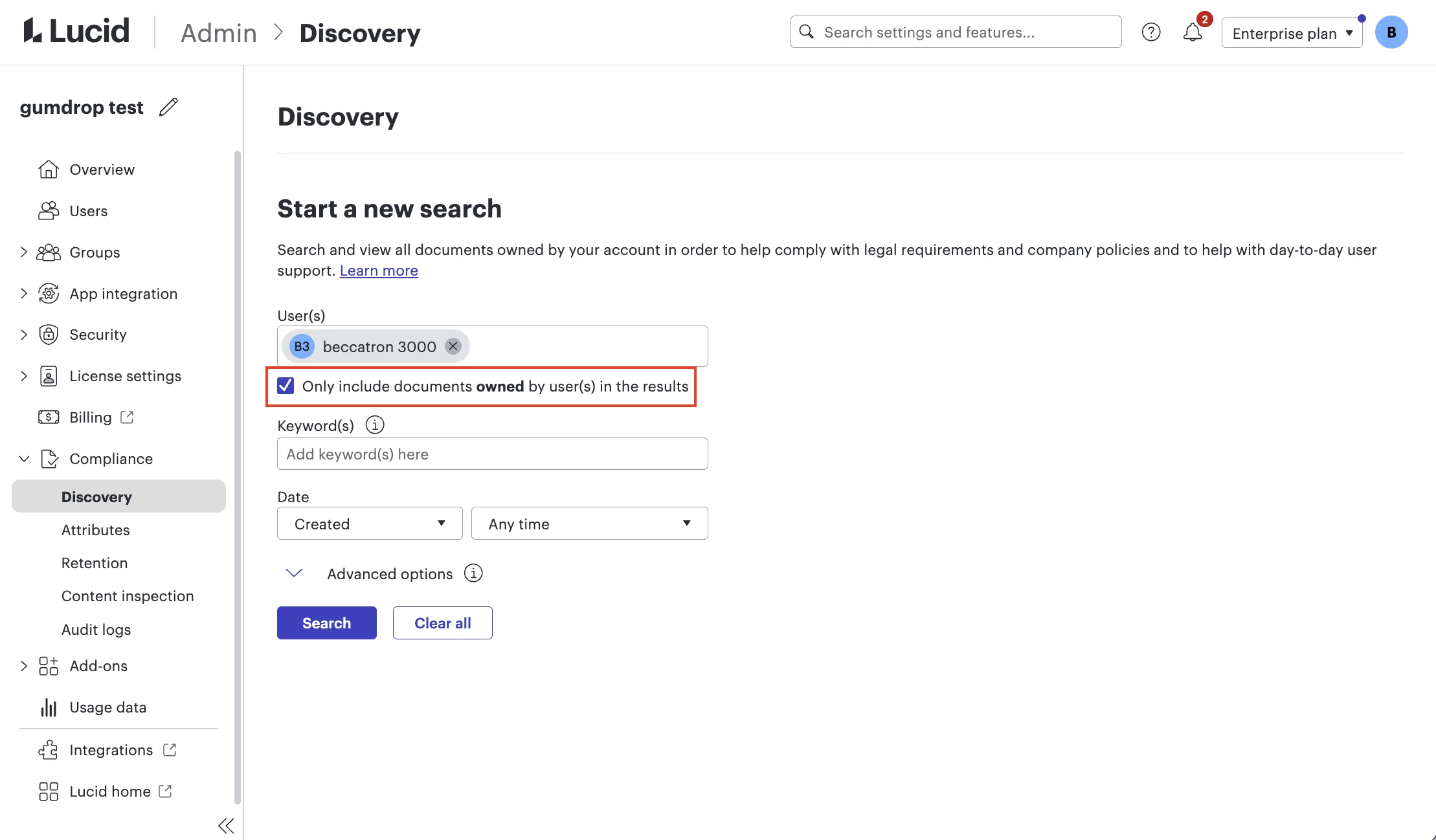Open Audit logs in sidebar
This screenshot has width=1436, height=840.
click(x=96, y=630)
